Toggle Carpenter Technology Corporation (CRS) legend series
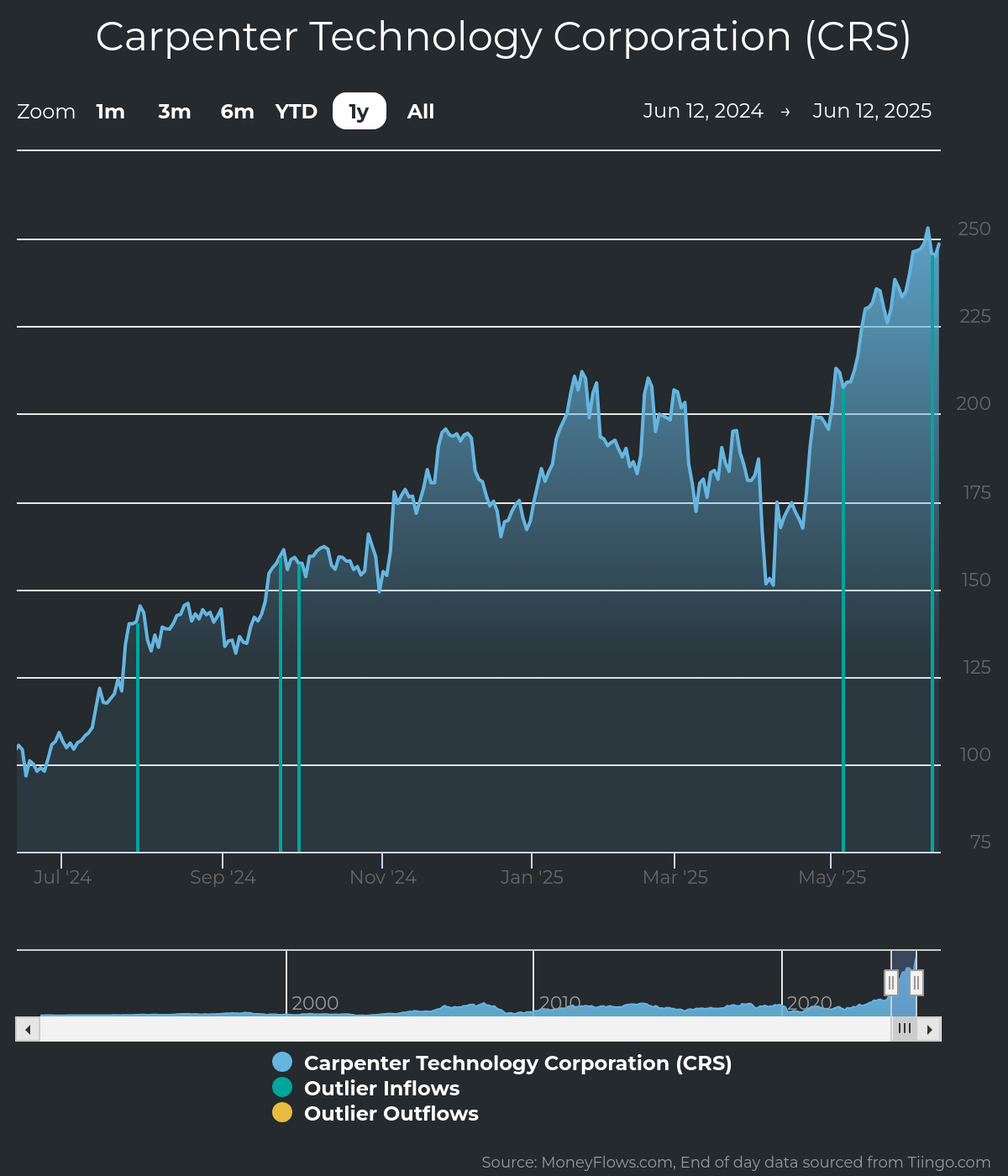This screenshot has height=1176, width=1008. [517, 1063]
